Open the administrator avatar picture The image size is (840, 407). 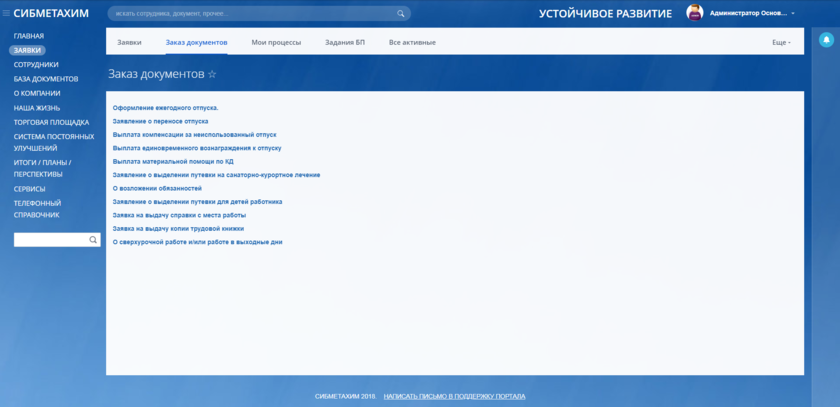(x=694, y=13)
